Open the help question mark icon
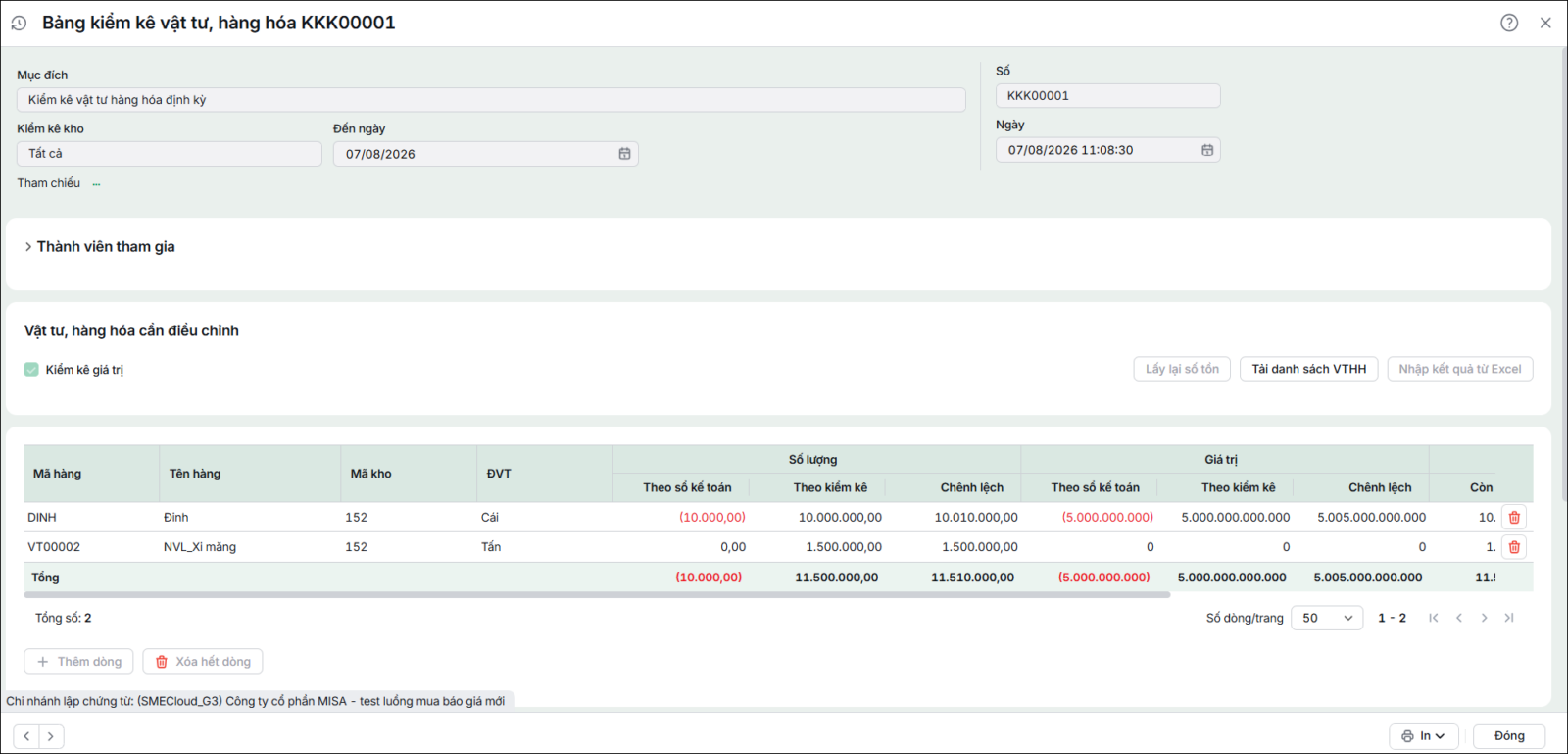The width and height of the screenshot is (1568, 754). point(1509,23)
